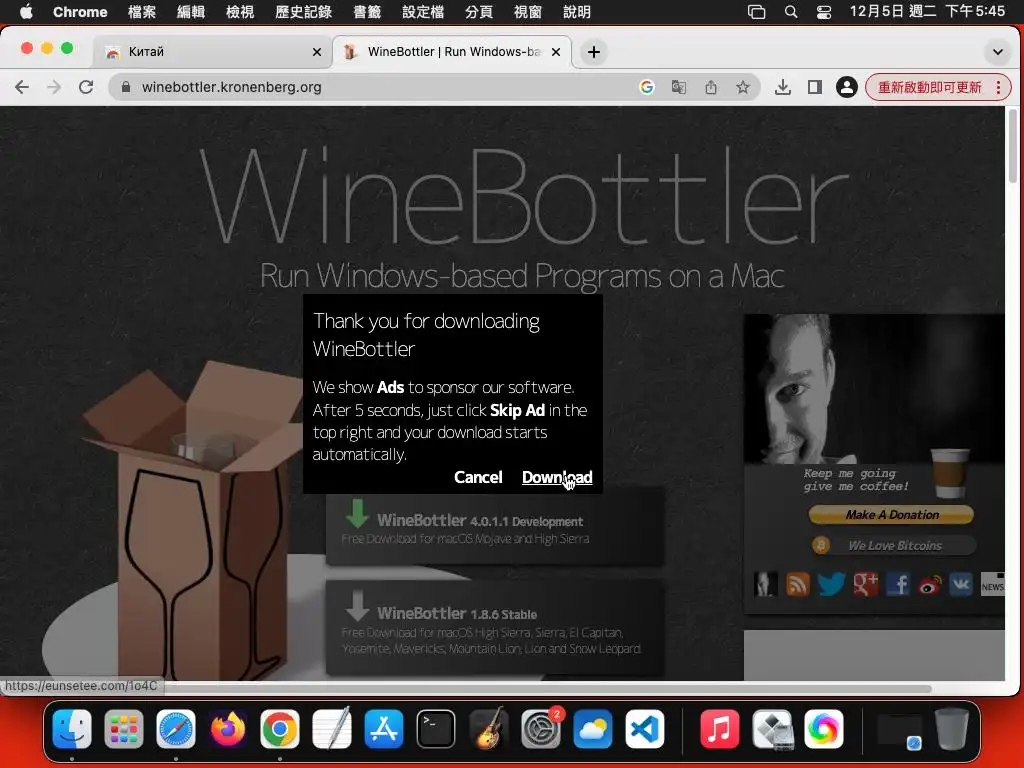
Task: Open Spotlight search in menu bar
Action: click(x=791, y=12)
